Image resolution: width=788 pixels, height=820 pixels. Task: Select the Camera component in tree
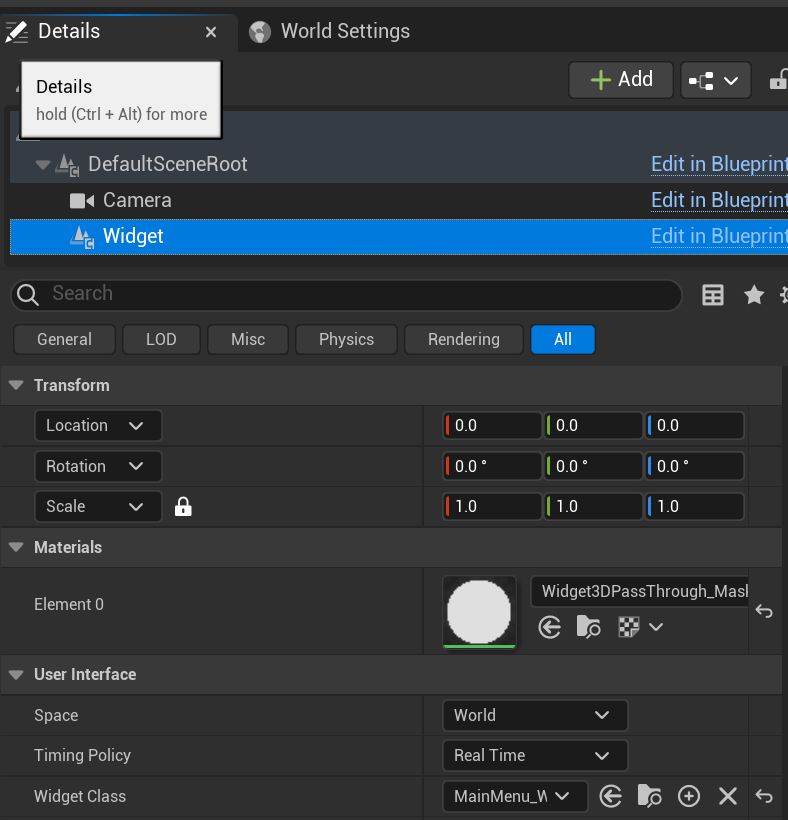tap(137, 200)
